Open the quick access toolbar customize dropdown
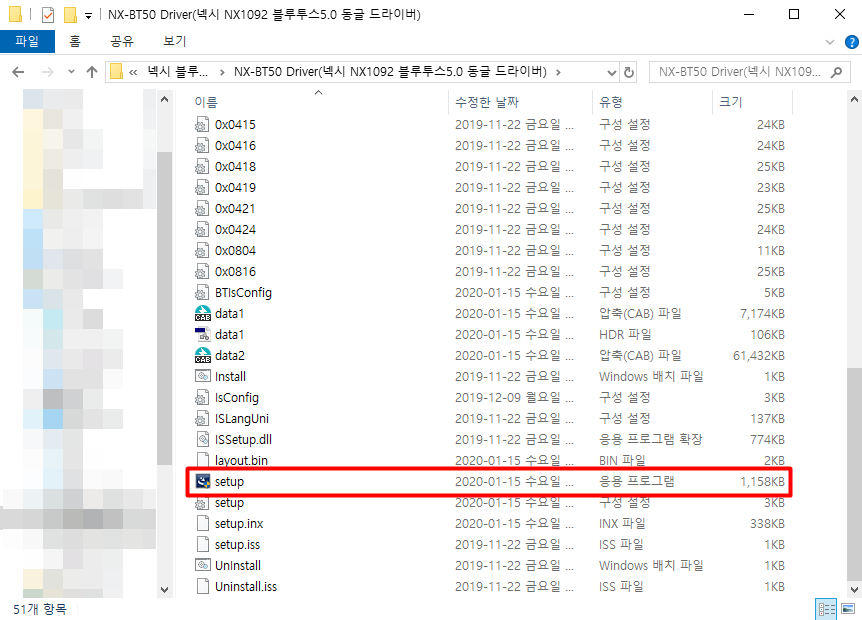Screen dimensions: 862x620 click(x=88, y=15)
